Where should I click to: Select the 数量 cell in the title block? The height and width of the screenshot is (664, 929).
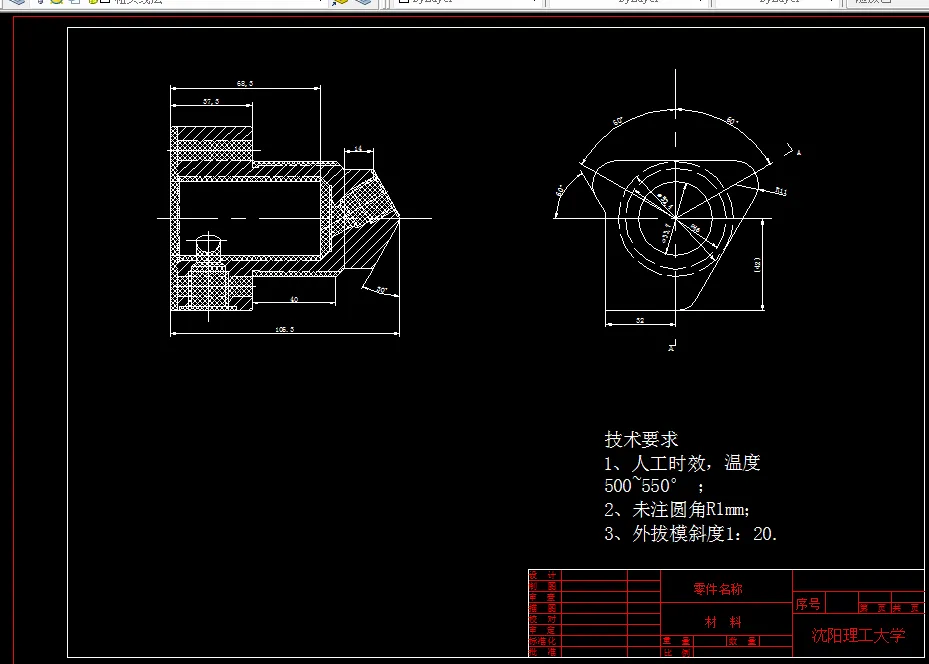(x=742, y=641)
